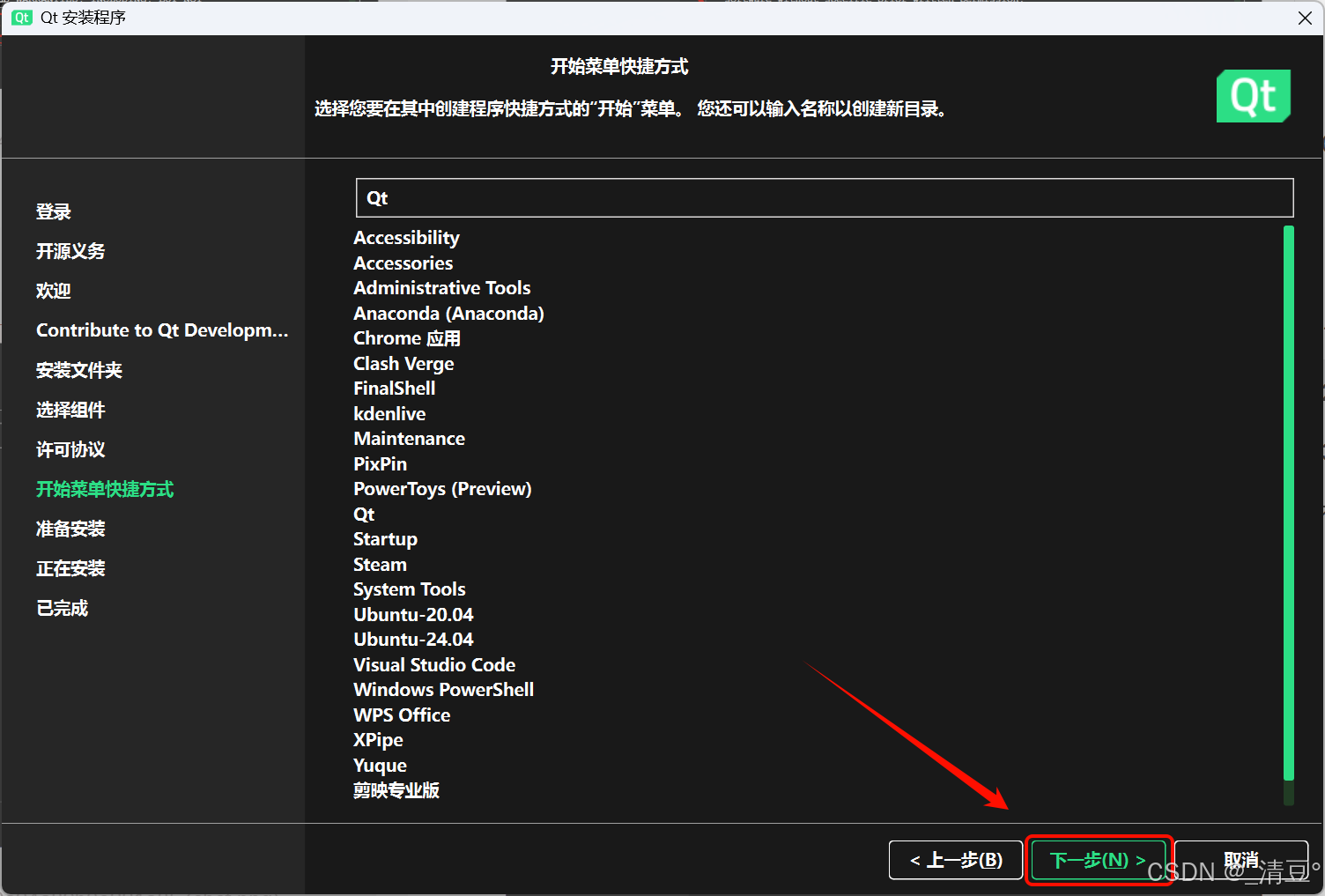The height and width of the screenshot is (896, 1325).
Task: Pick Visual Studio Code entry
Action: (x=434, y=665)
